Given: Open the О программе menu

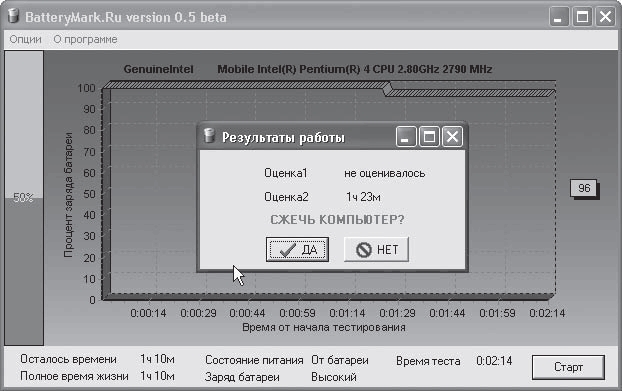Looking at the screenshot, I should [85, 40].
